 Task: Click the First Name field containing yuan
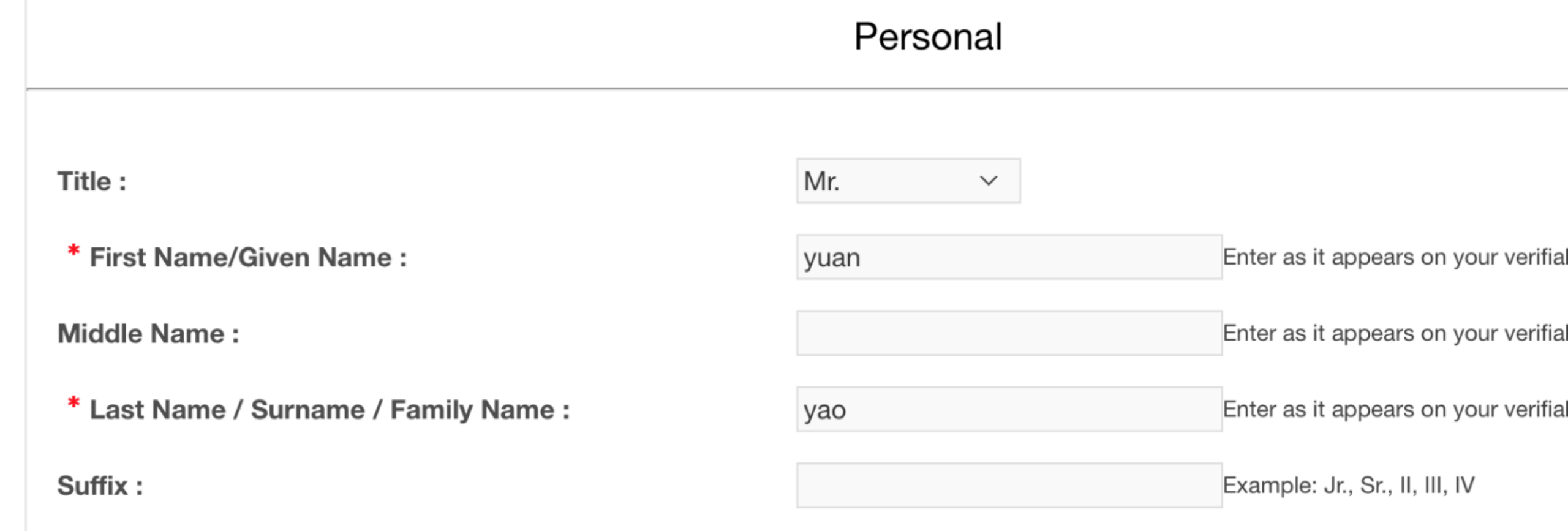pos(1009,257)
